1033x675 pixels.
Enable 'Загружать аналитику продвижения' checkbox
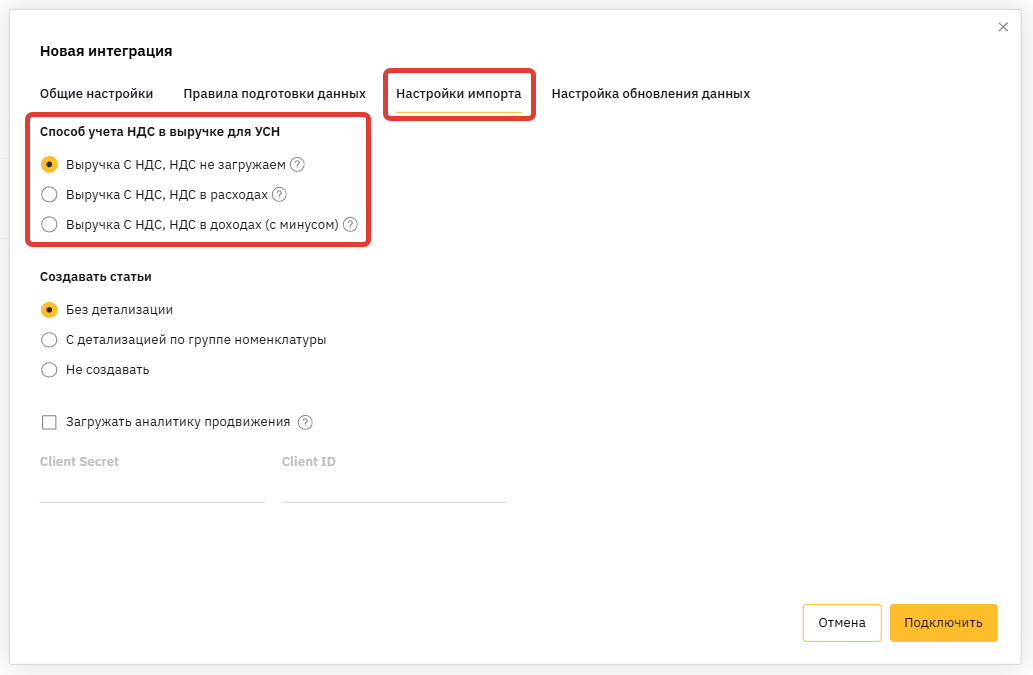tap(49, 422)
